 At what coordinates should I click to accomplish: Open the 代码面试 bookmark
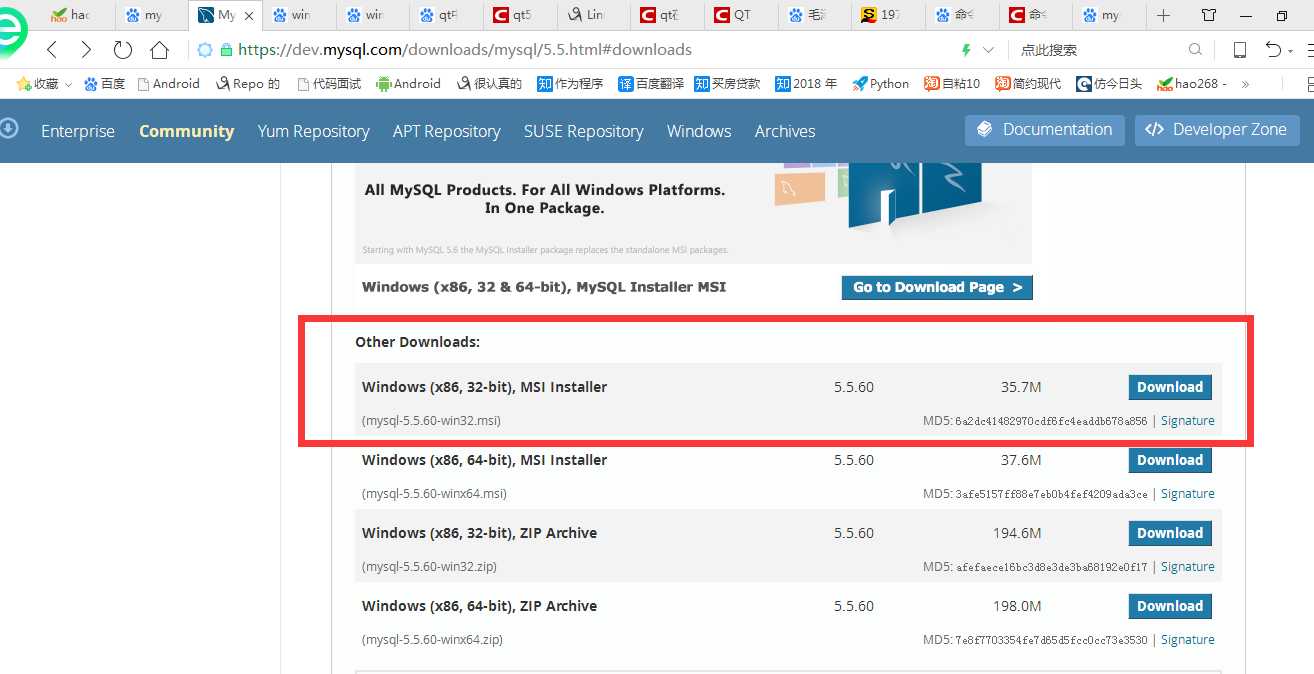tap(329, 84)
